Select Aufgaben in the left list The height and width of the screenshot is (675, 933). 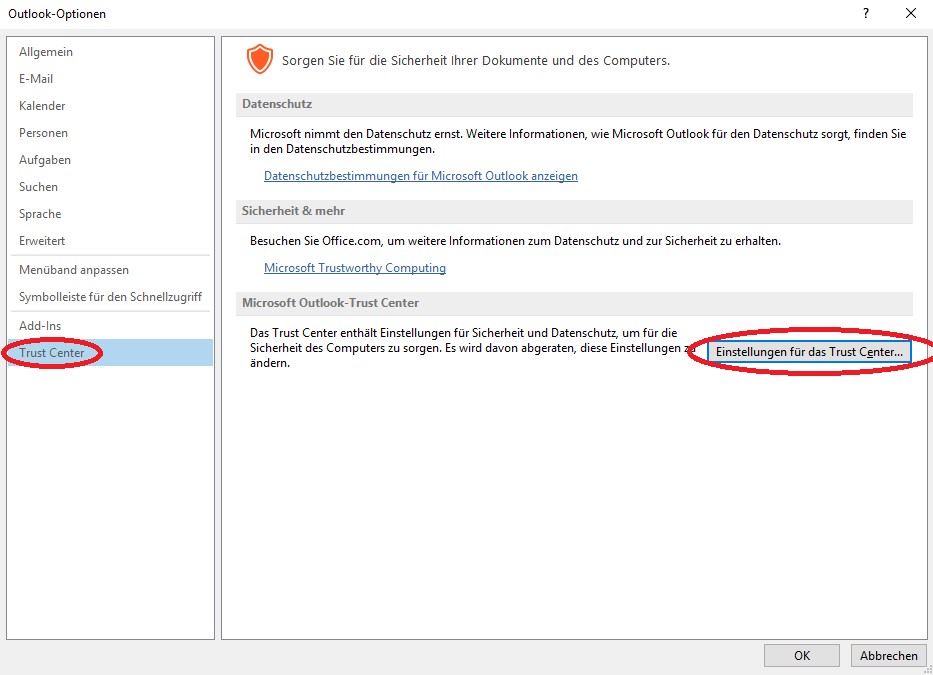tap(45, 160)
